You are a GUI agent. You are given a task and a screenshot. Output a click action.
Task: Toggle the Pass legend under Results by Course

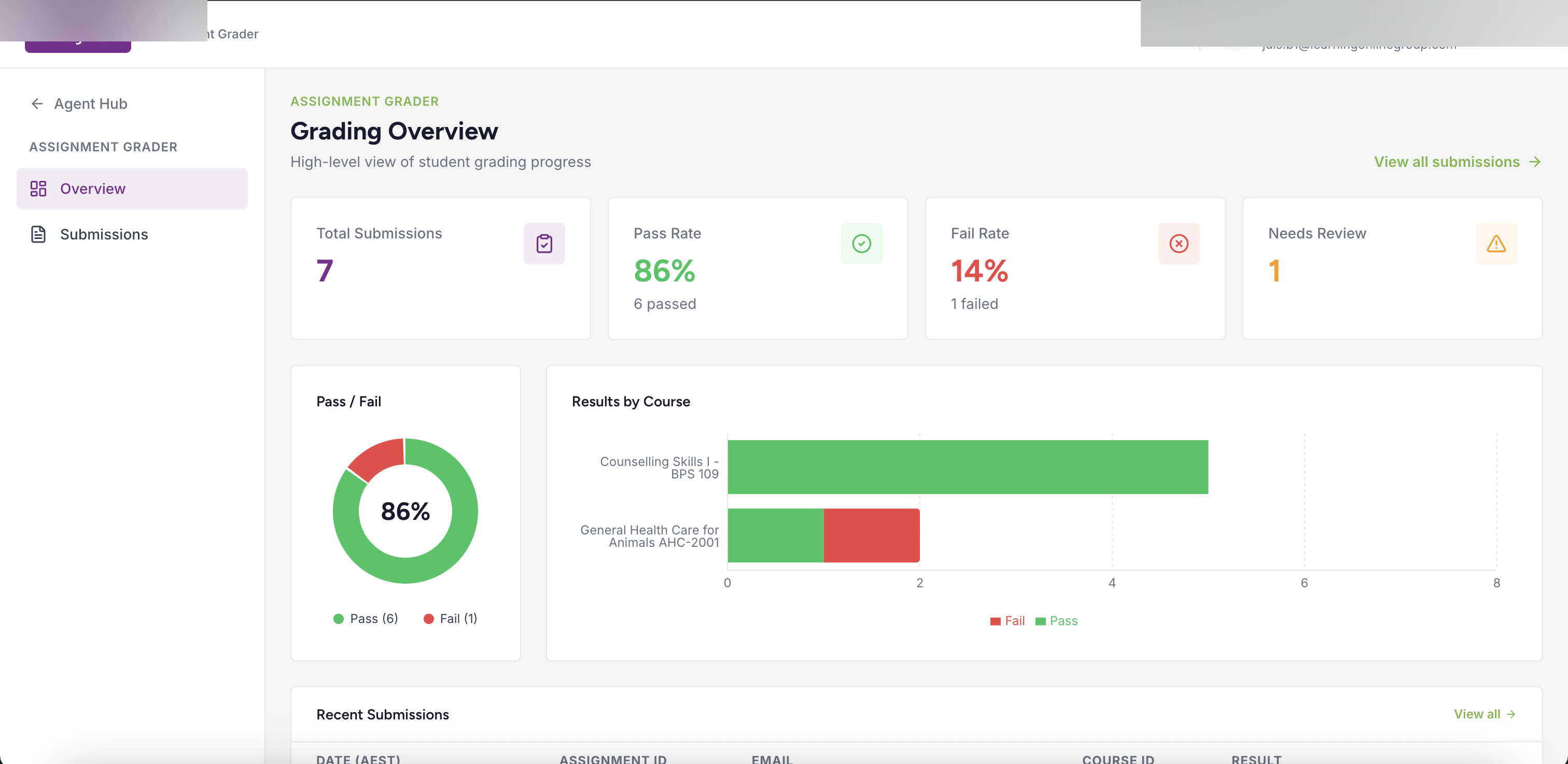pyautogui.click(x=1057, y=620)
